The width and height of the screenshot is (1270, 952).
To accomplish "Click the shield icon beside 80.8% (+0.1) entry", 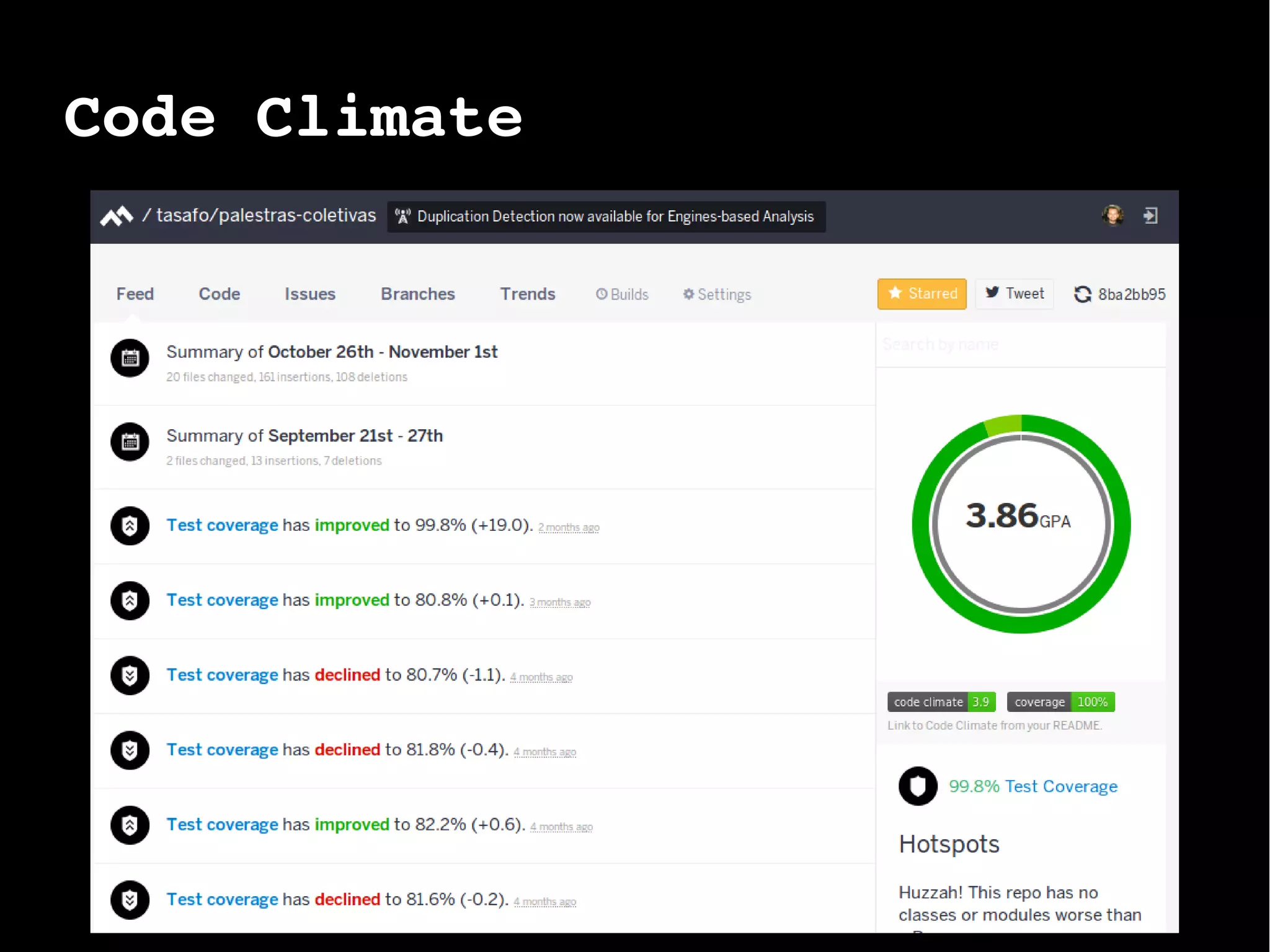I will point(130,600).
